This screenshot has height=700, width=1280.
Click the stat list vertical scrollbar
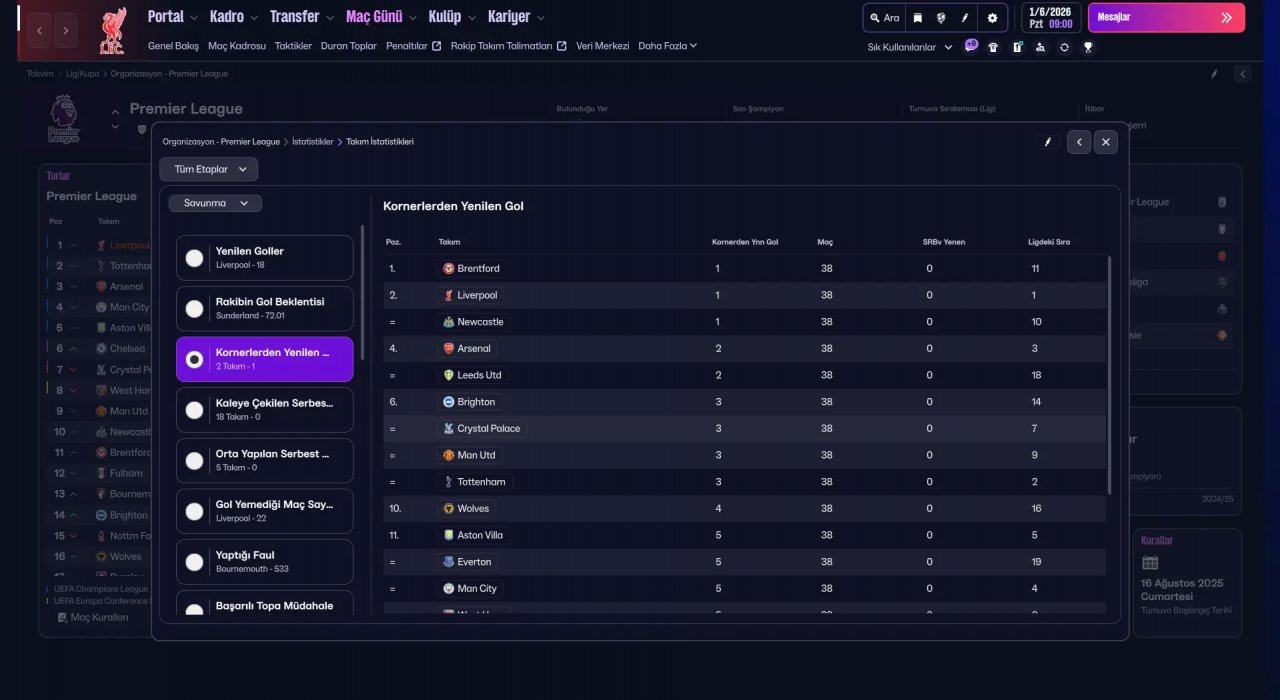point(363,292)
